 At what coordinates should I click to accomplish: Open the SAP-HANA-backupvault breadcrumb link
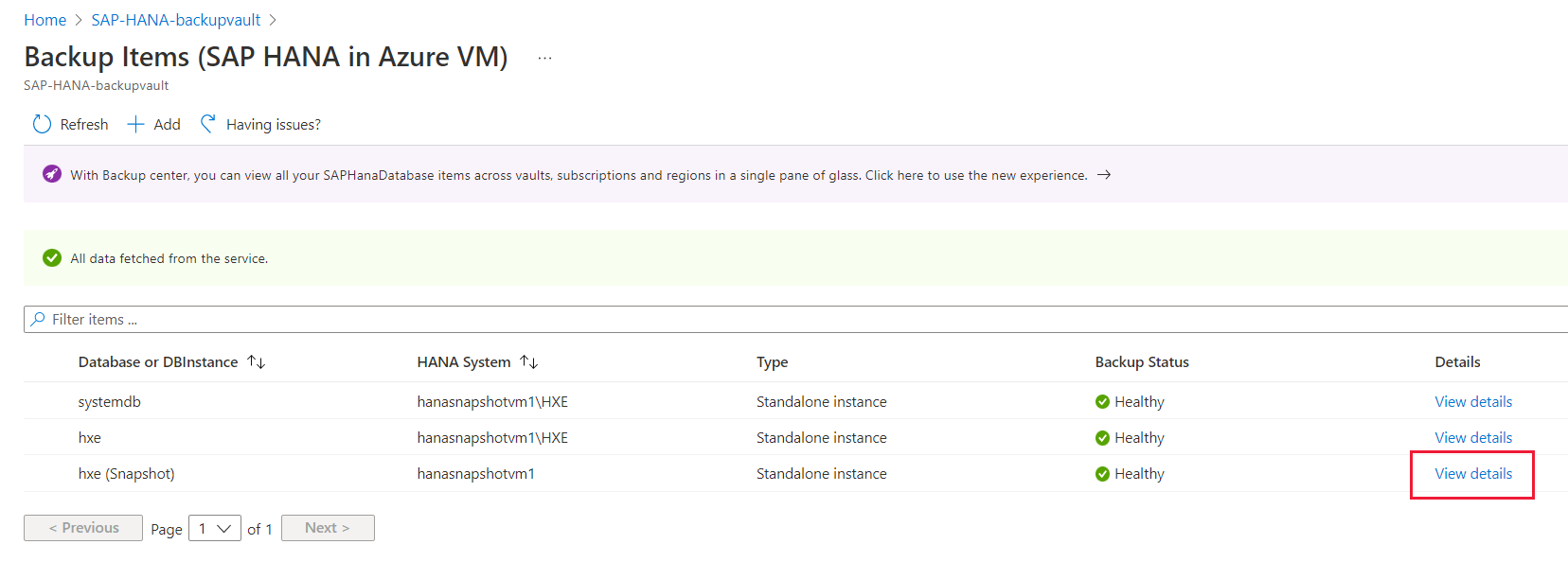click(x=175, y=20)
